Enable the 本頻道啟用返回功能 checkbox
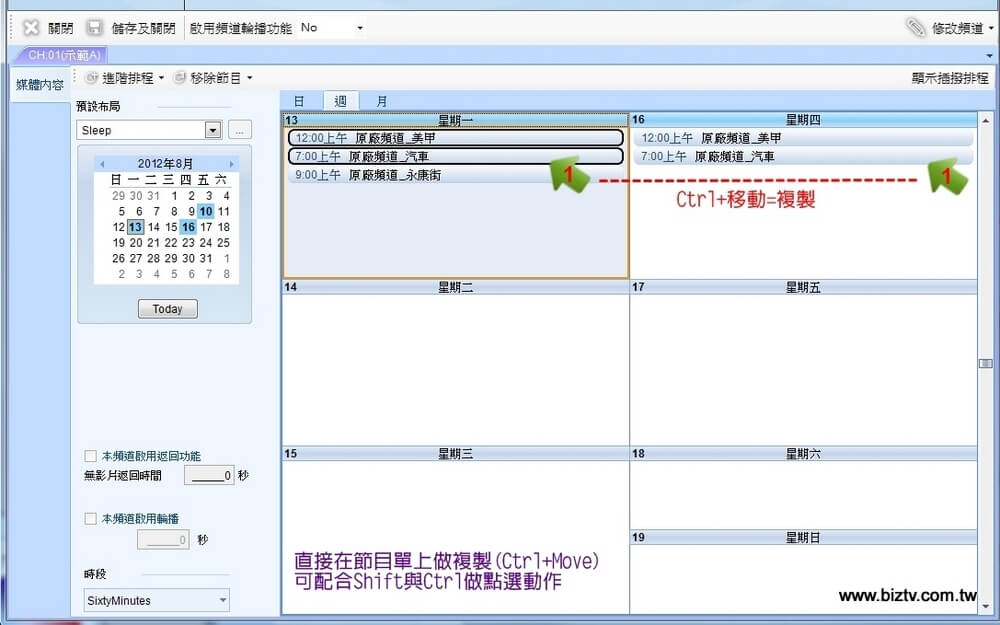This screenshot has width=1000, height=625. click(91, 456)
